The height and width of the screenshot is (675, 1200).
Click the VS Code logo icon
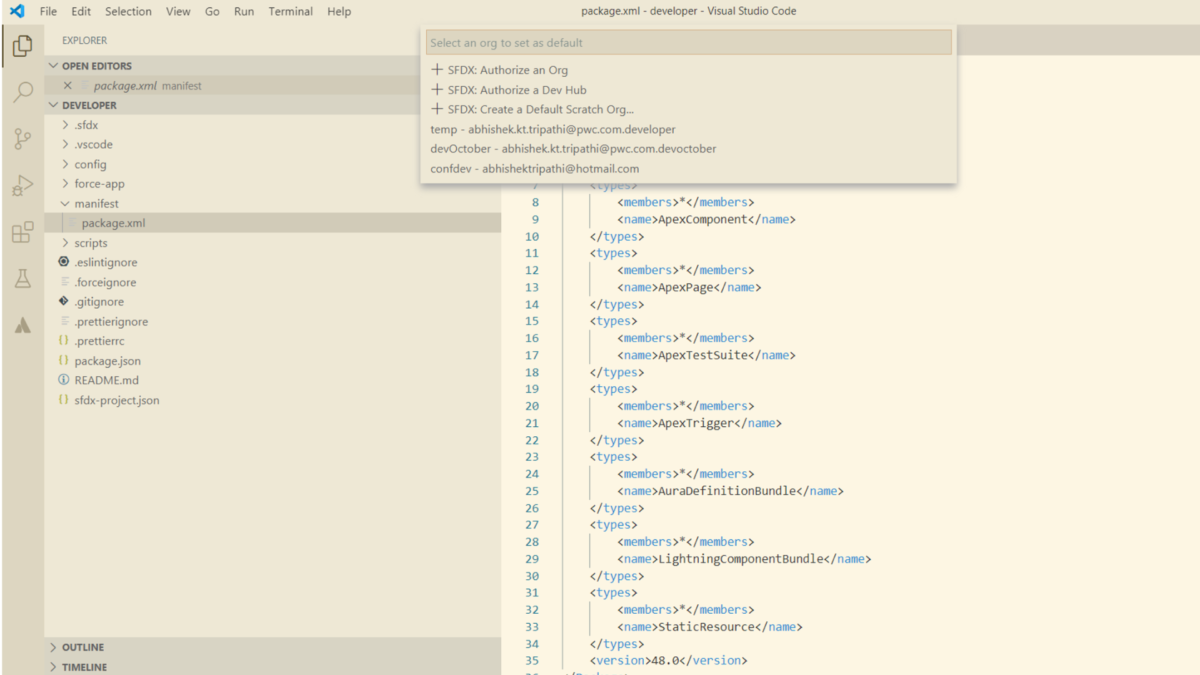(17, 11)
